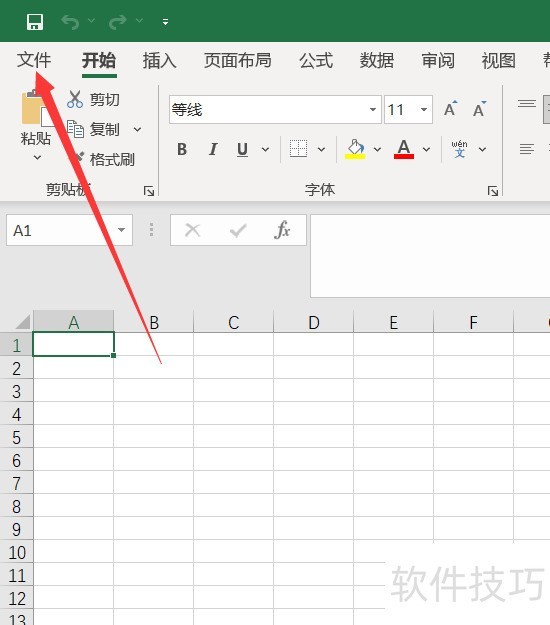Expand the borders dropdown arrow
This screenshot has height=625, width=550.
(321, 149)
